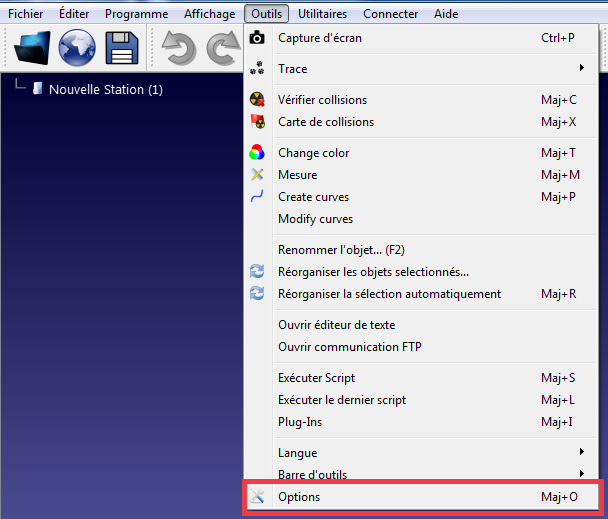Open the Plug-Ins entry
Image resolution: width=608 pixels, height=519 pixels.
pos(421,422)
